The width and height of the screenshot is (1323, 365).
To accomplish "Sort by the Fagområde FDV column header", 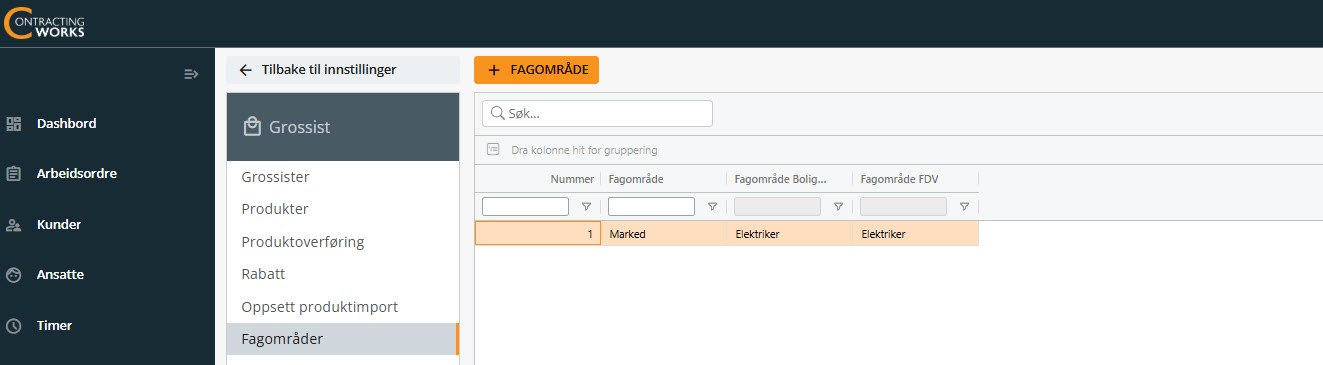I will 915,179.
